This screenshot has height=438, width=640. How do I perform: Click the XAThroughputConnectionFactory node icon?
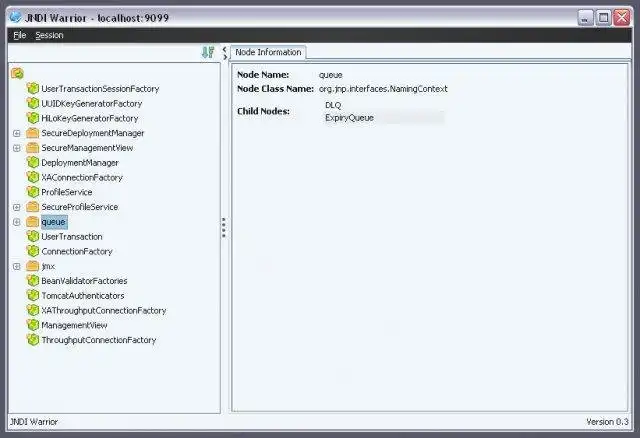33,310
